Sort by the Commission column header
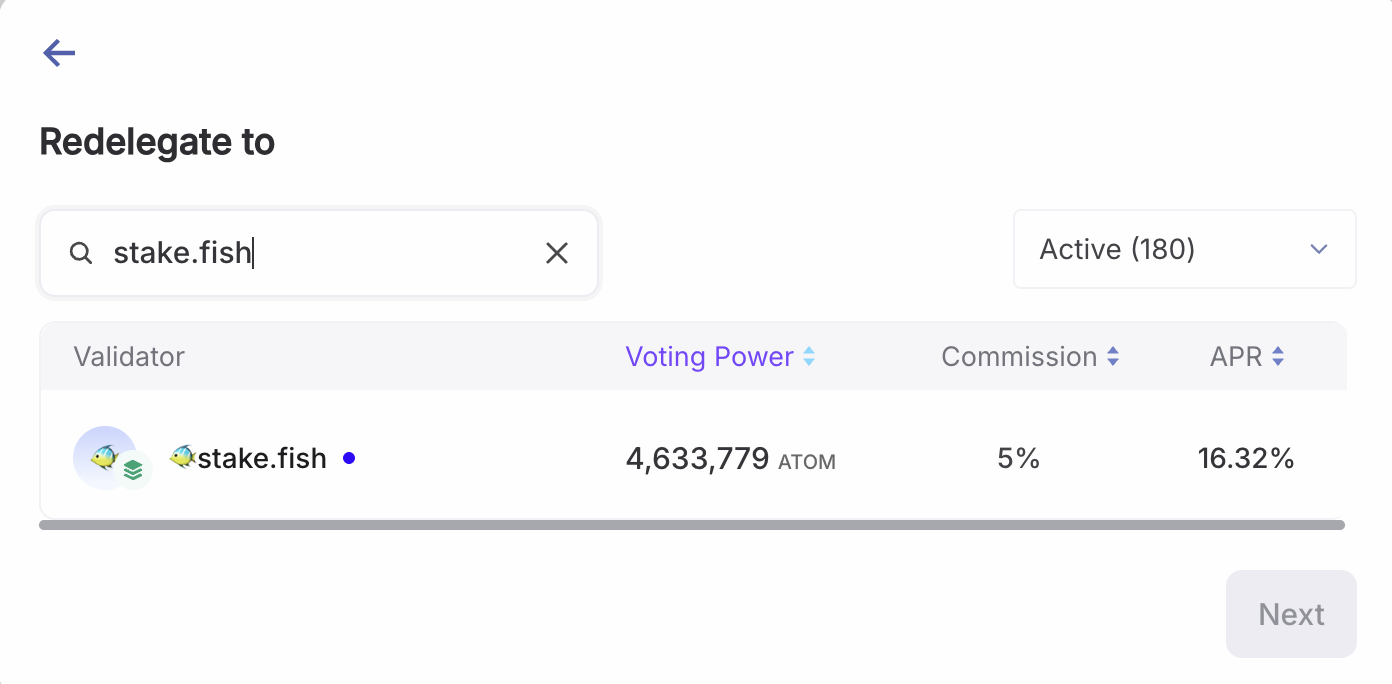This screenshot has height=684, width=1392. point(1019,357)
